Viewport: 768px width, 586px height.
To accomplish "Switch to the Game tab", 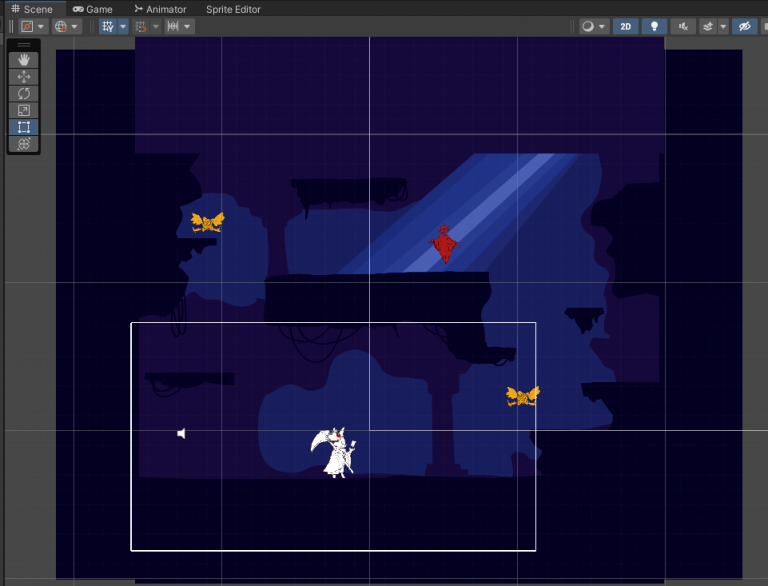I will [92, 9].
